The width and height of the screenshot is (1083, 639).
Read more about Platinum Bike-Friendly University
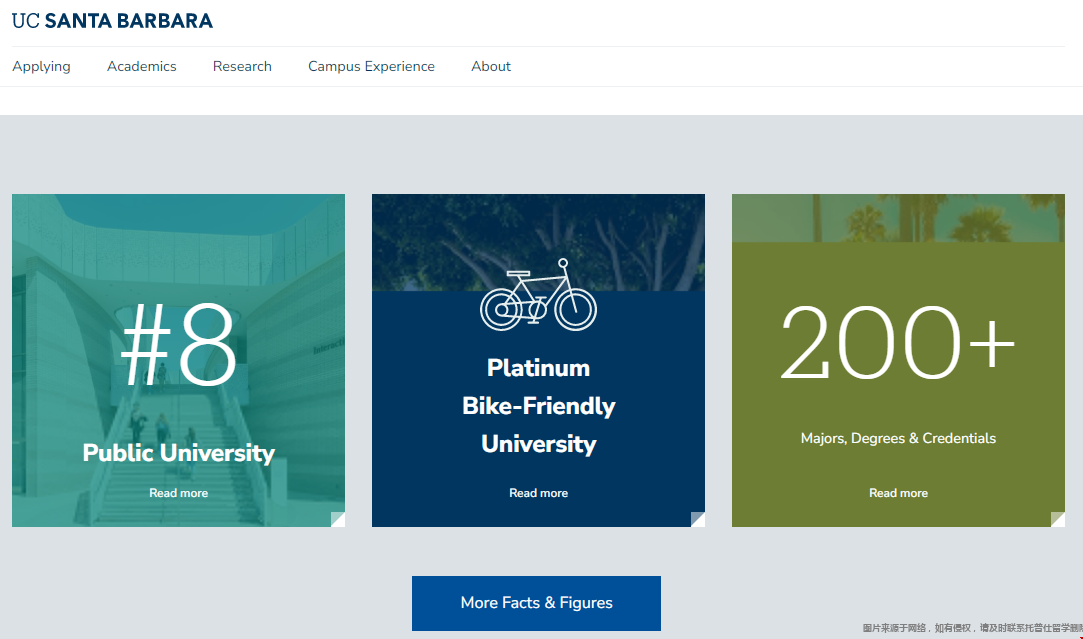coord(538,493)
